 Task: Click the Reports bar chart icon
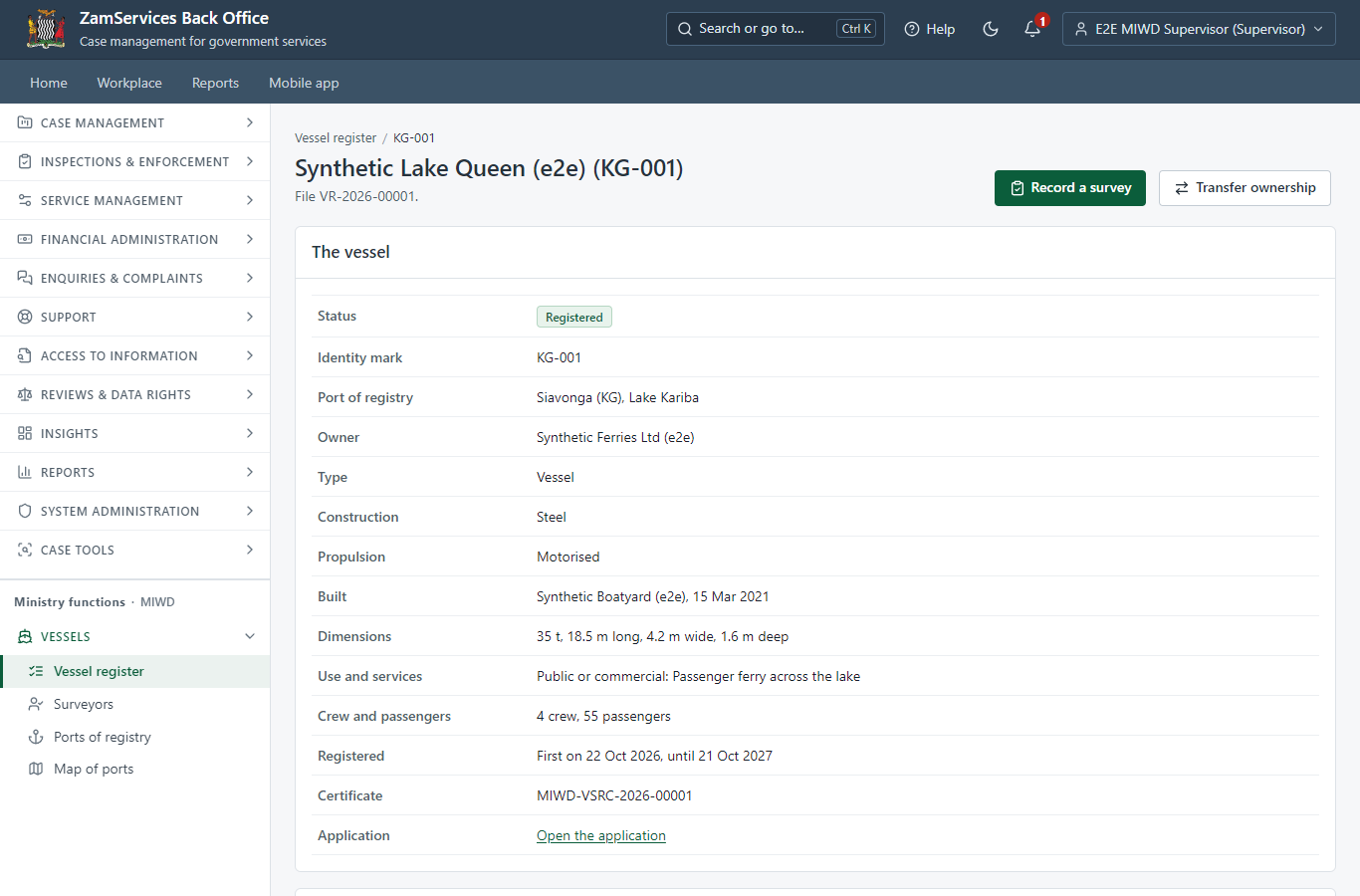(x=25, y=472)
